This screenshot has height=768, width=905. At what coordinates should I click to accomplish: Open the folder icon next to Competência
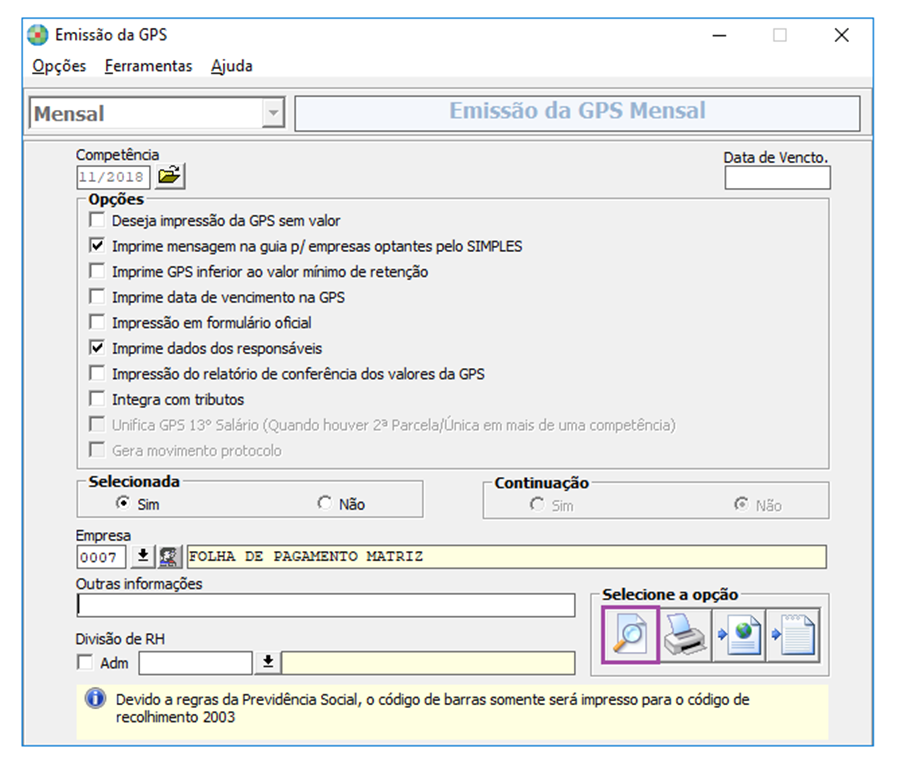coord(169,175)
